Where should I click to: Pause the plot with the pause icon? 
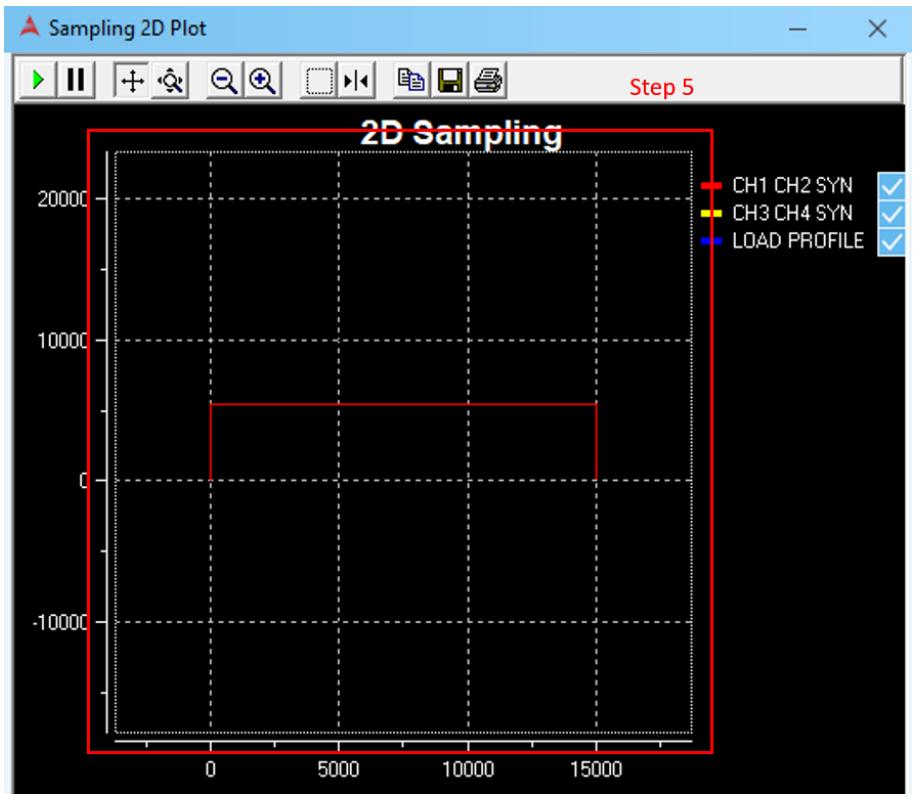click(76, 80)
